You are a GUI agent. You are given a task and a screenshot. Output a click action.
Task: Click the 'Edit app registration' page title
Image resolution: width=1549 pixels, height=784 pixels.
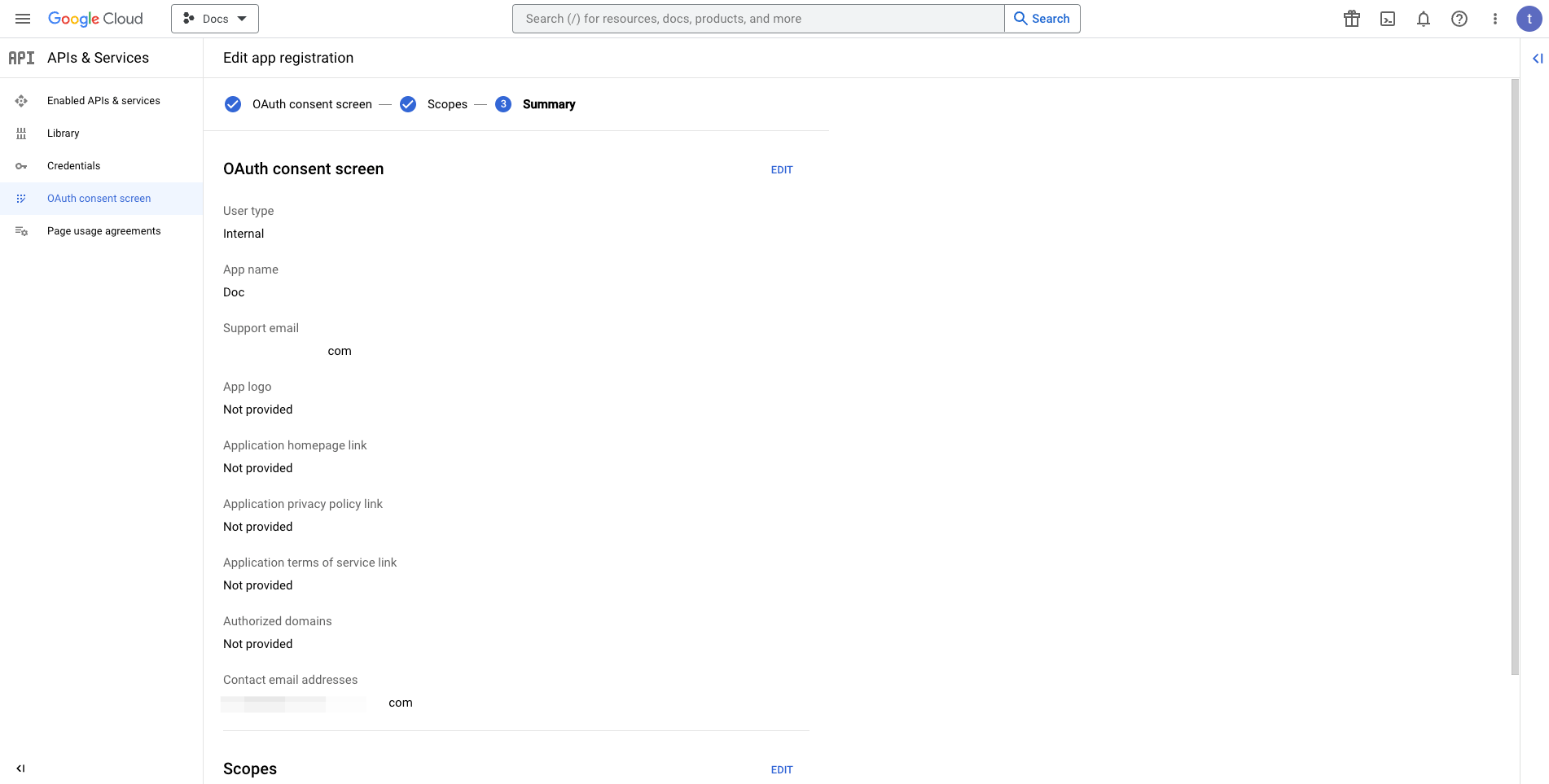coord(288,58)
